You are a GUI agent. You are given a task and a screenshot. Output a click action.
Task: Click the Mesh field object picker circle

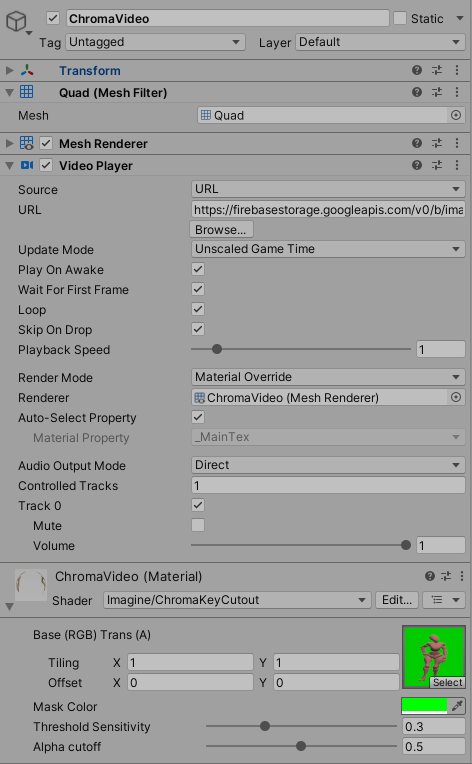point(456,115)
